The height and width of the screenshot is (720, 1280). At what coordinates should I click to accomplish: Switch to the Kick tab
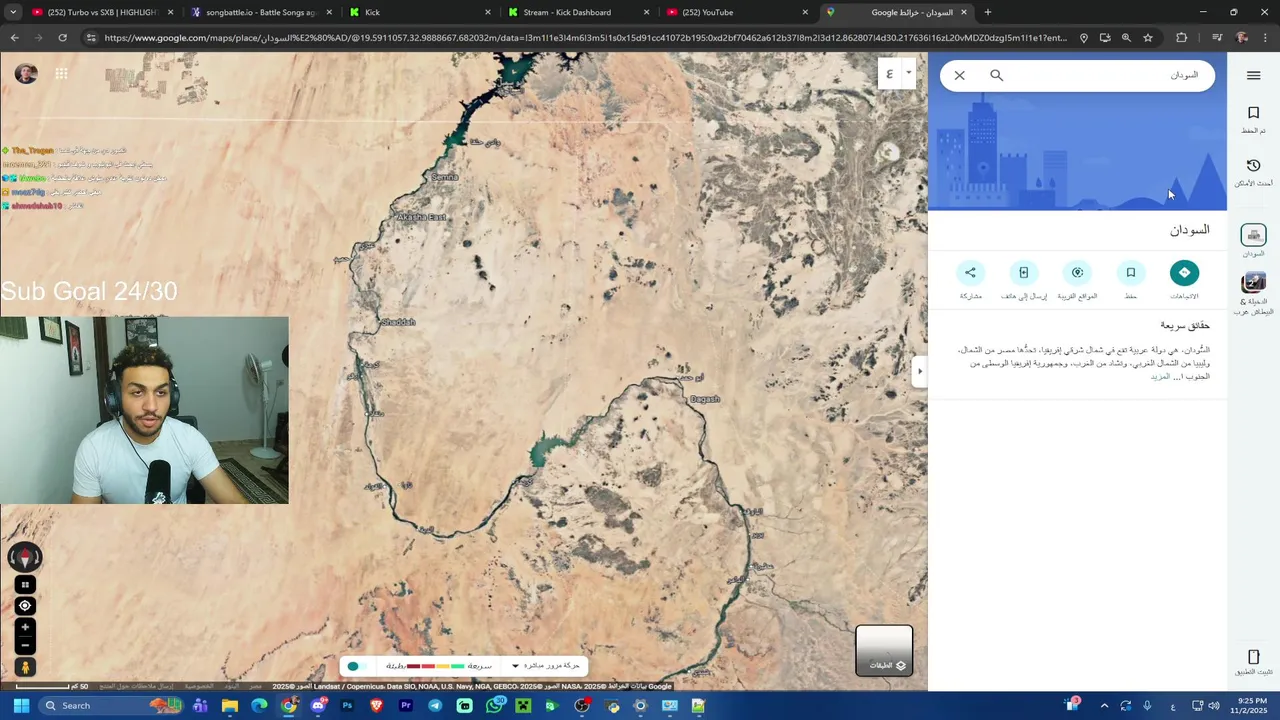click(x=419, y=12)
